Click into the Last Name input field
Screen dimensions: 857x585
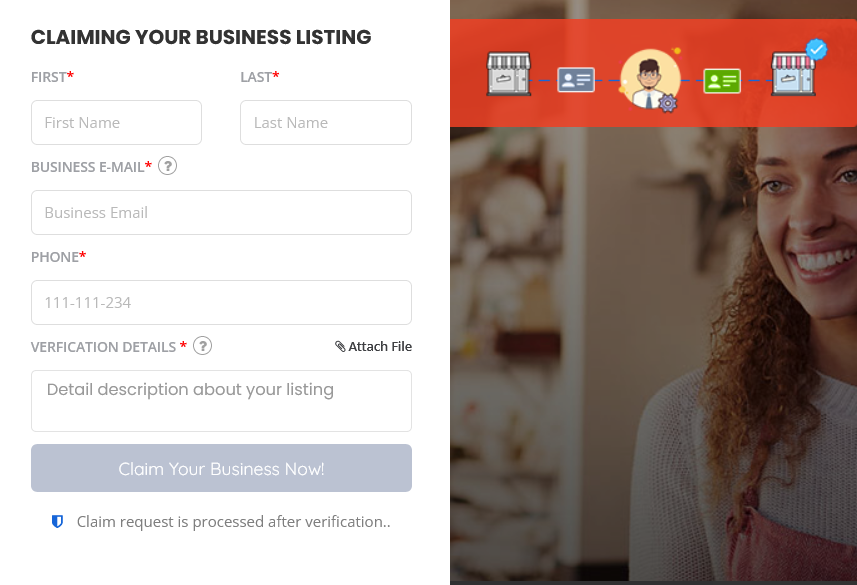326,122
